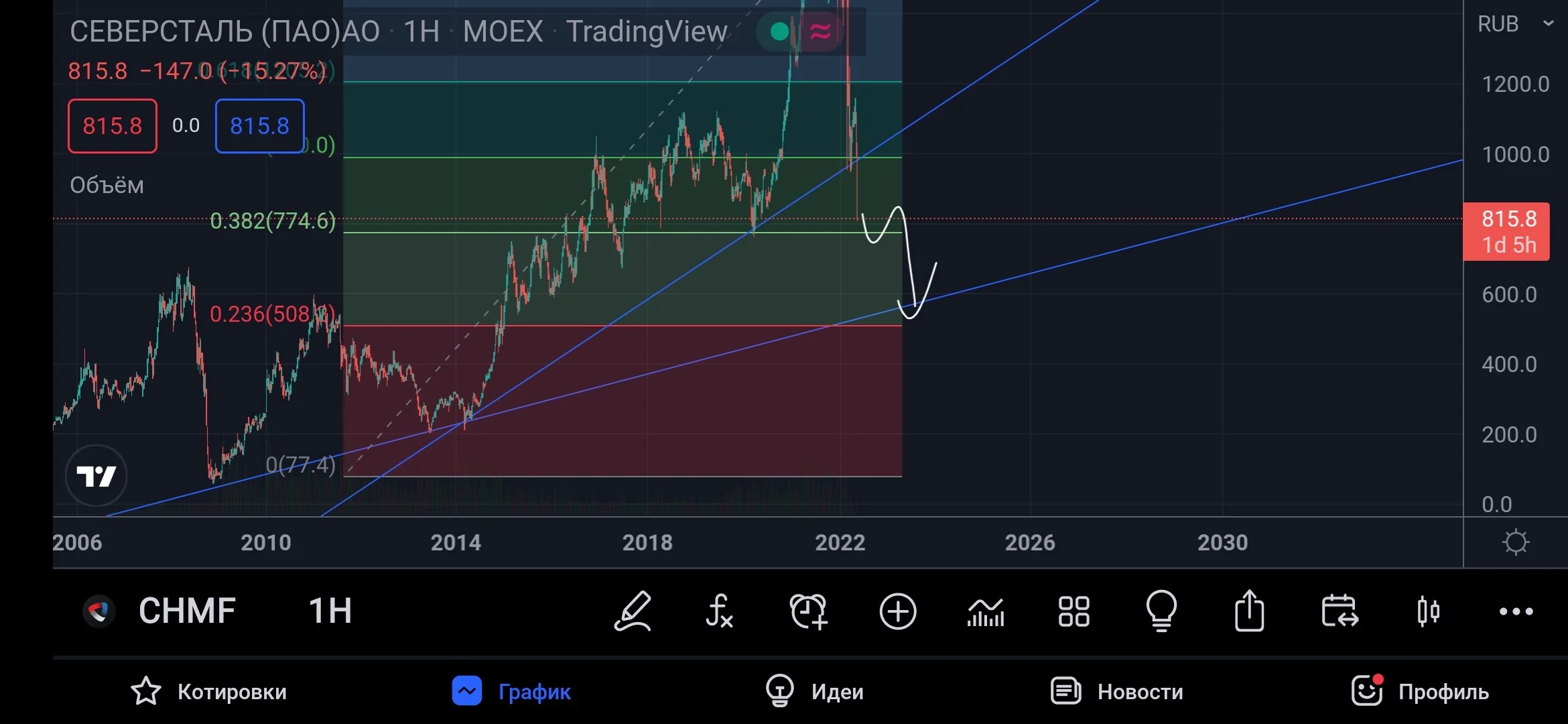Tap the red sell price 815.8 button
The image size is (1568, 724).
click(113, 126)
